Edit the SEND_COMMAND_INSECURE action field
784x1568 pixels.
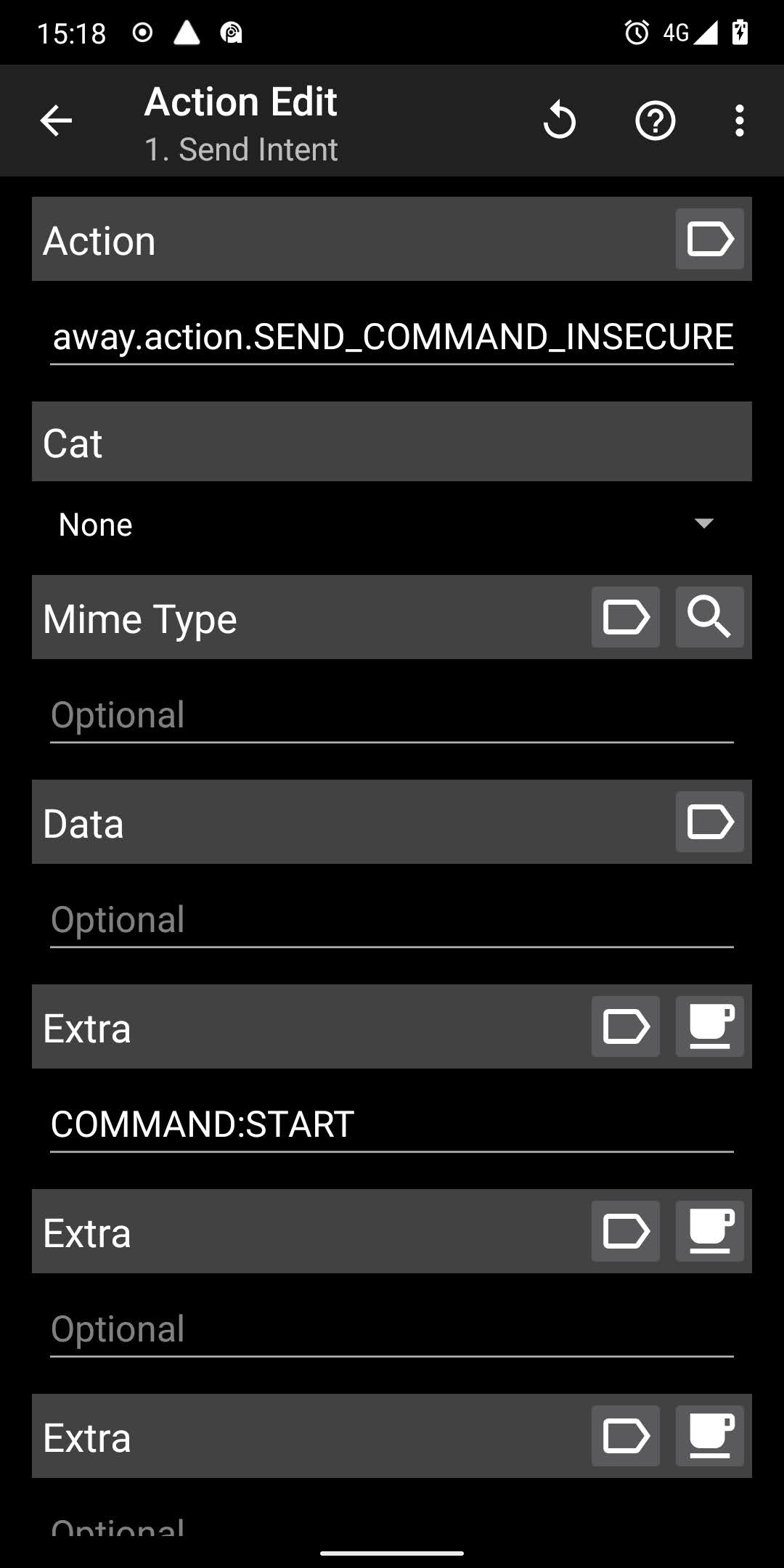pos(392,338)
